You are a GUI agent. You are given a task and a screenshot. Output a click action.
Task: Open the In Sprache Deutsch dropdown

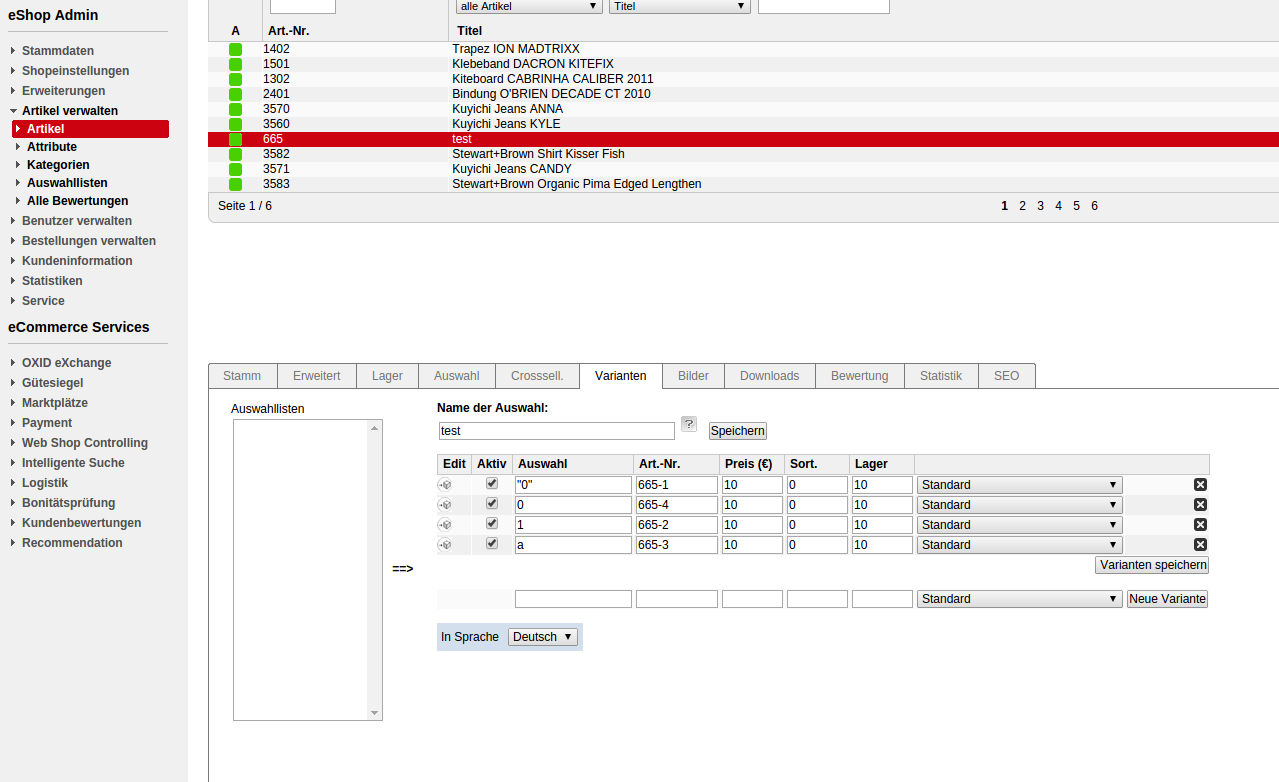[542, 637]
